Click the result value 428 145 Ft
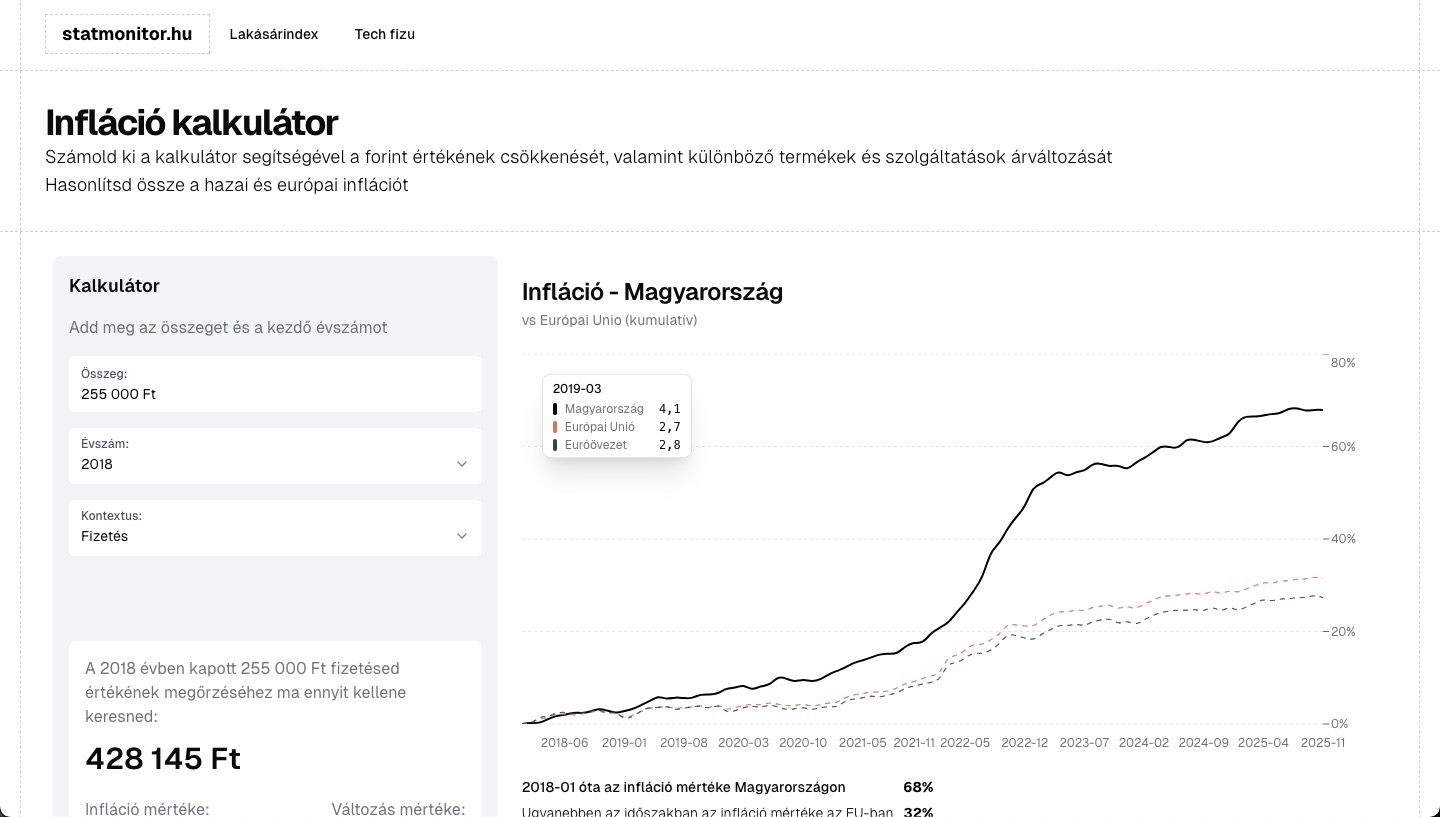Viewport: 1440px width, 817px height. pyautogui.click(x=163, y=759)
